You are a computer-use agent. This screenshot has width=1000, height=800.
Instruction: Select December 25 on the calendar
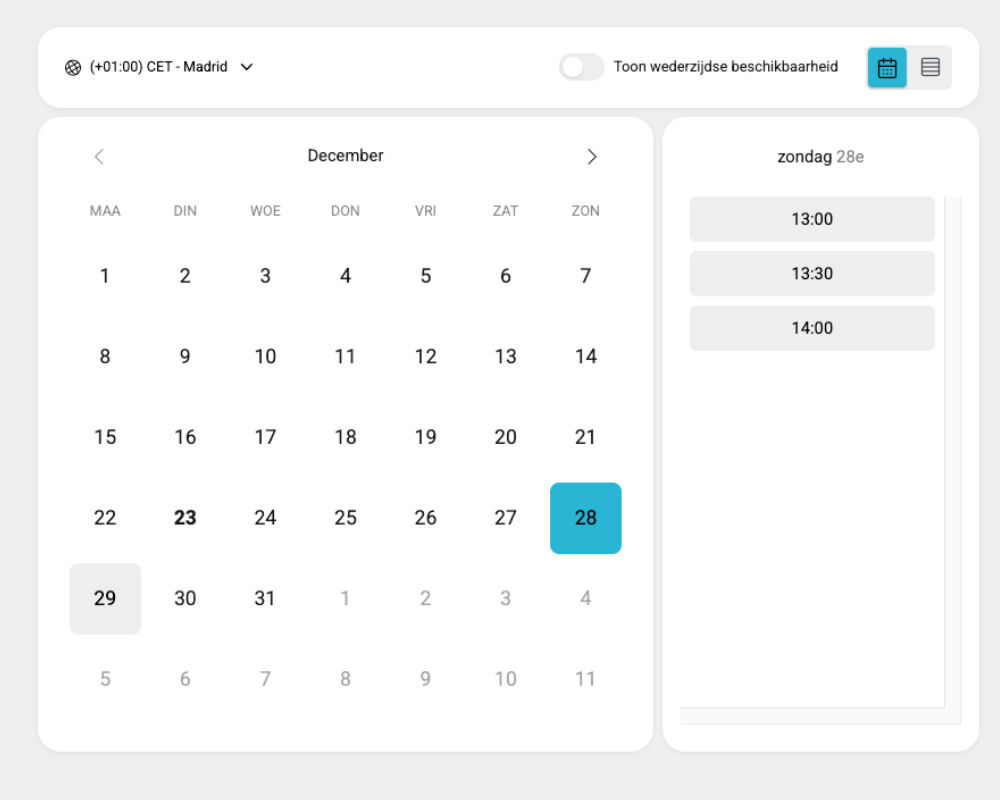point(345,518)
